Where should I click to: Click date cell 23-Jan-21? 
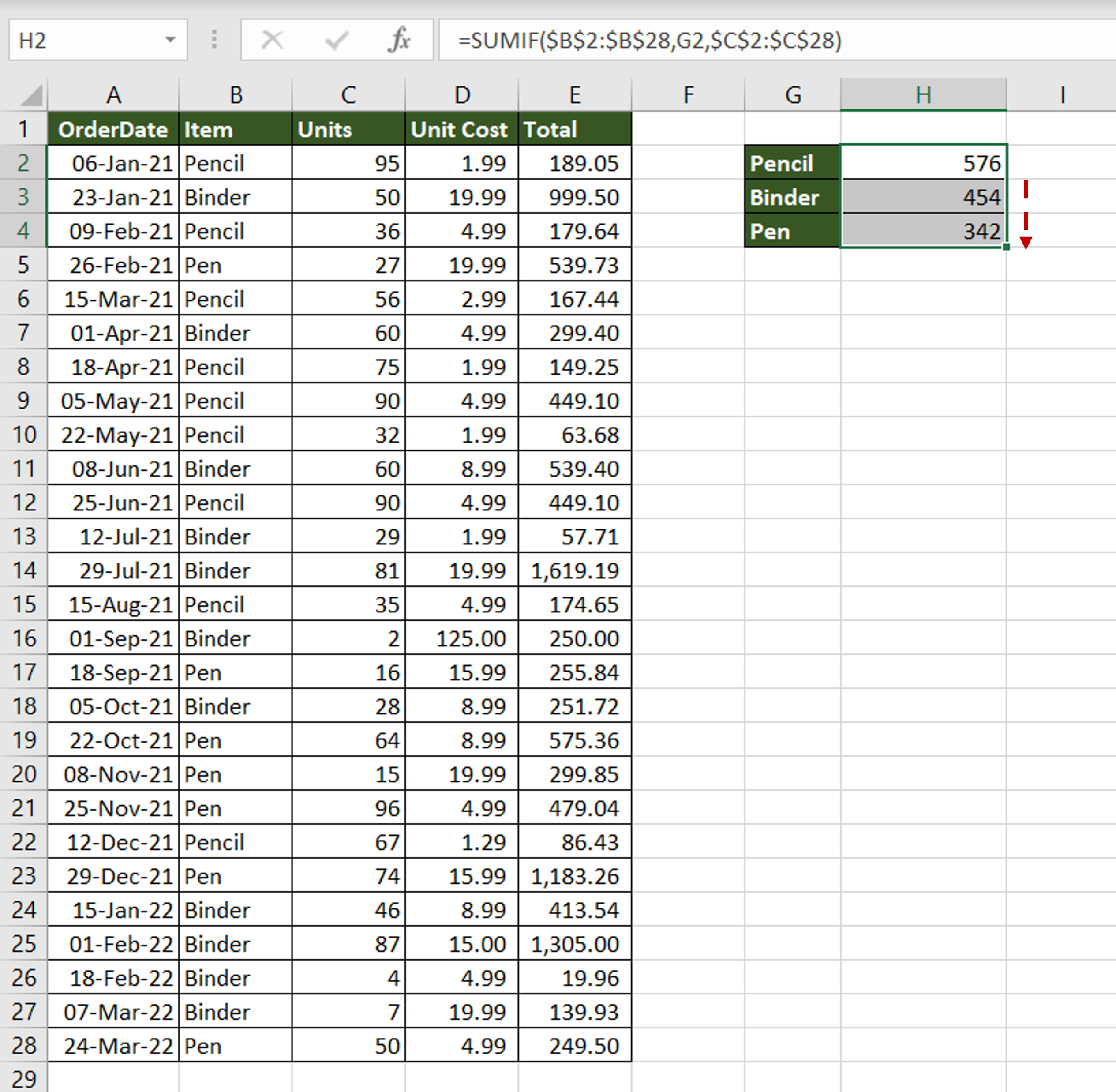coord(113,197)
